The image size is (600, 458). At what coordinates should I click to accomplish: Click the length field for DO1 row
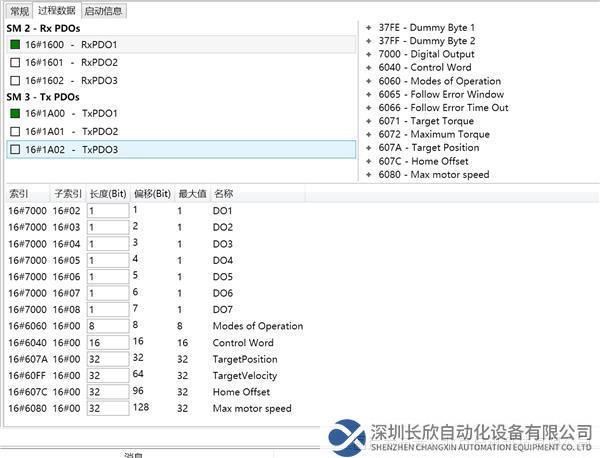(107, 211)
